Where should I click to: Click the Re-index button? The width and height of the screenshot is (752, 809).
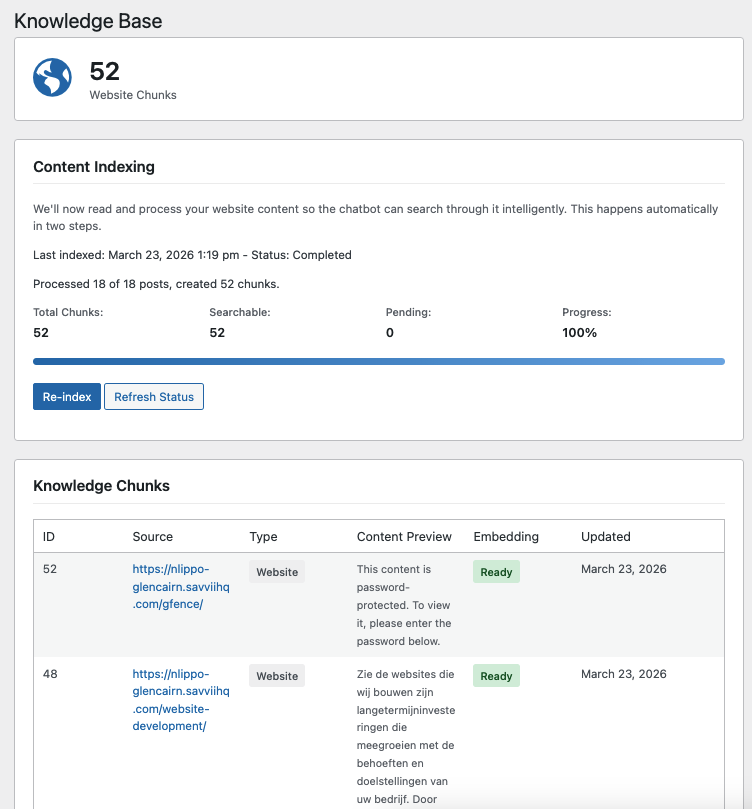(66, 396)
